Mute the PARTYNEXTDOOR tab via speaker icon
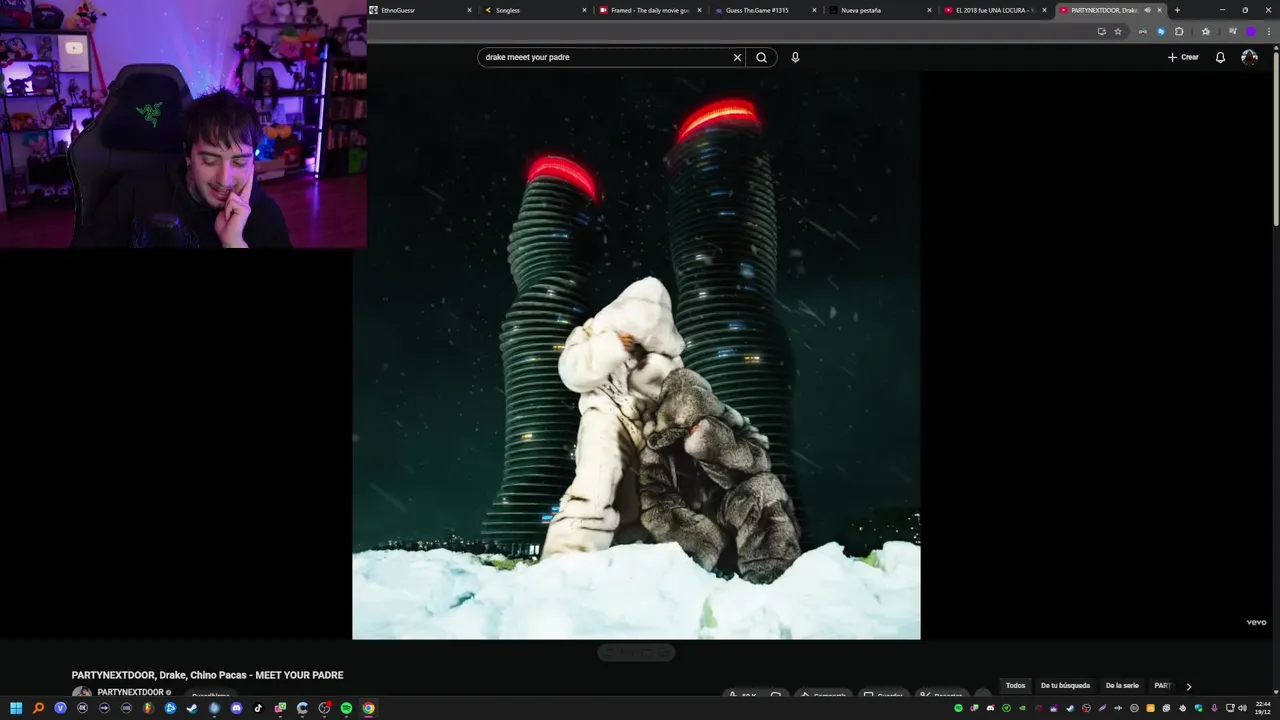This screenshot has width=1280, height=720. [1146, 10]
